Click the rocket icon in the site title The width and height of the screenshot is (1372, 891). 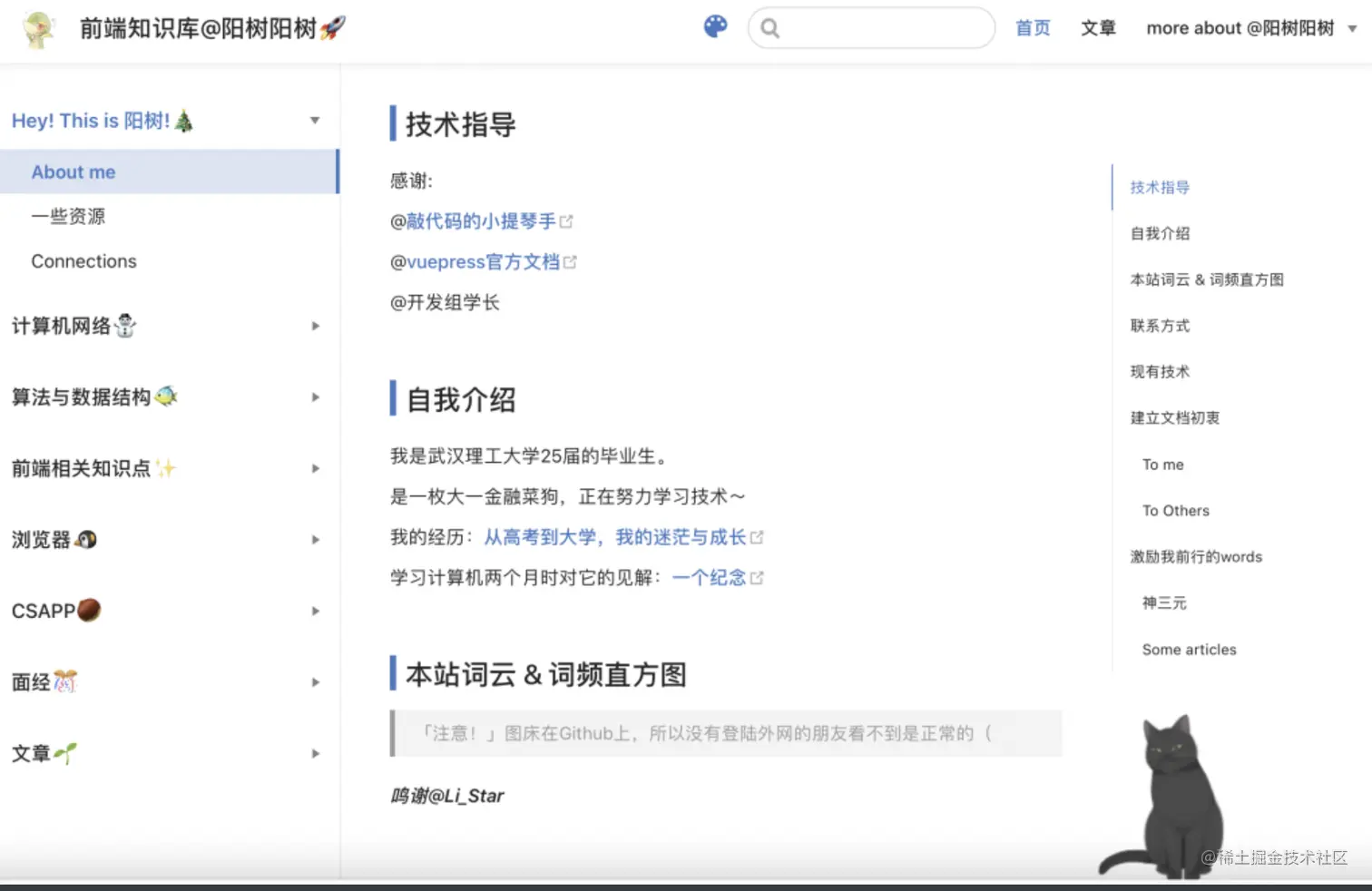click(329, 27)
